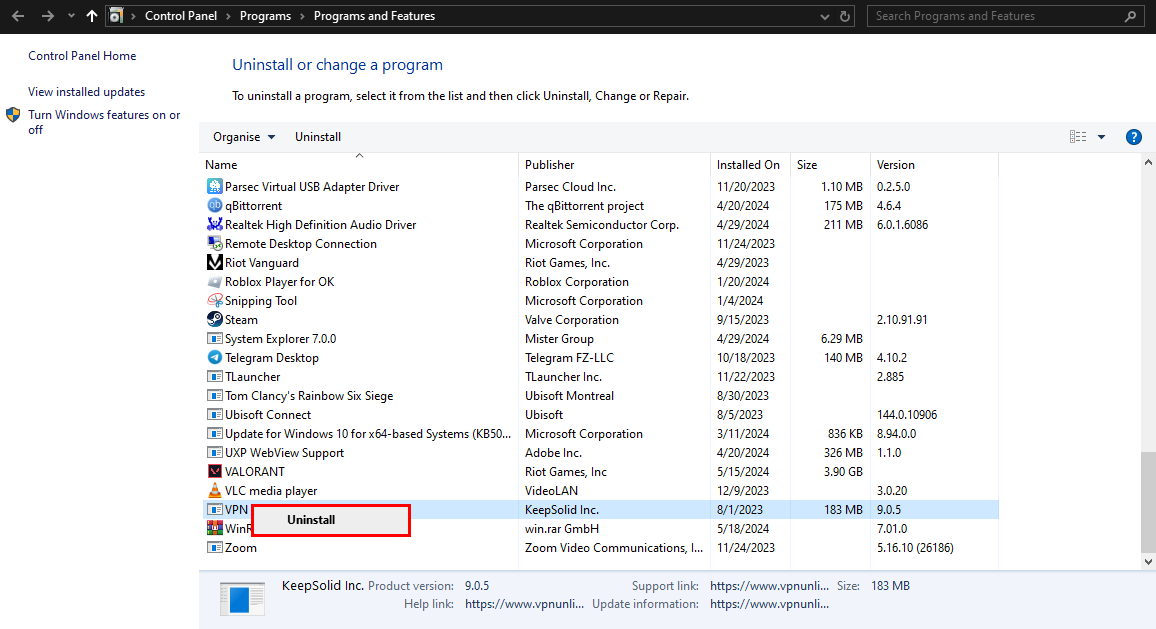Click Uninstall in the toolbar
The width and height of the screenshot is (1156, 629).
tap(318, 137)
